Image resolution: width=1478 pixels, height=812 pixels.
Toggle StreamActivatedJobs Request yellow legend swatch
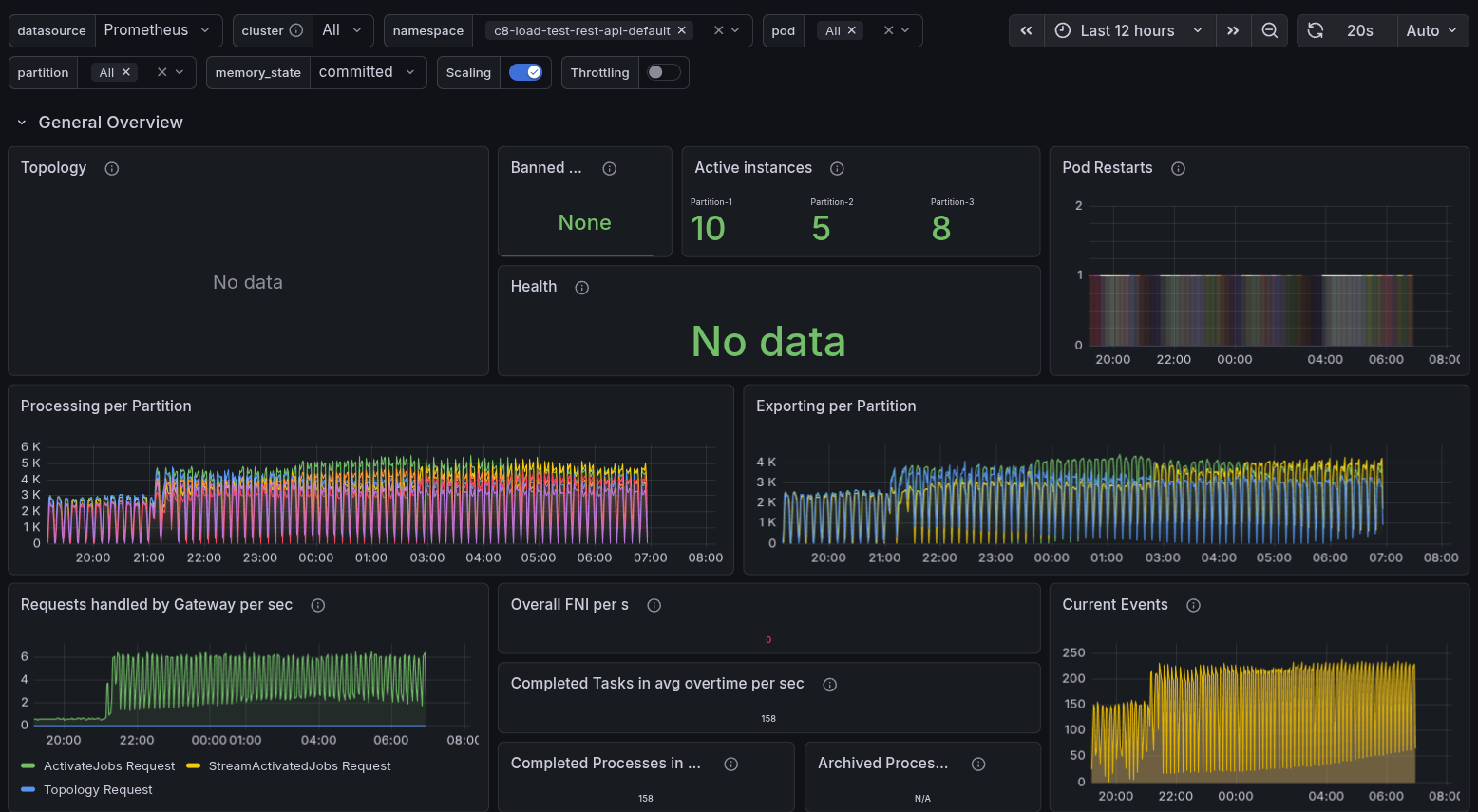click(x=193, y=766)
